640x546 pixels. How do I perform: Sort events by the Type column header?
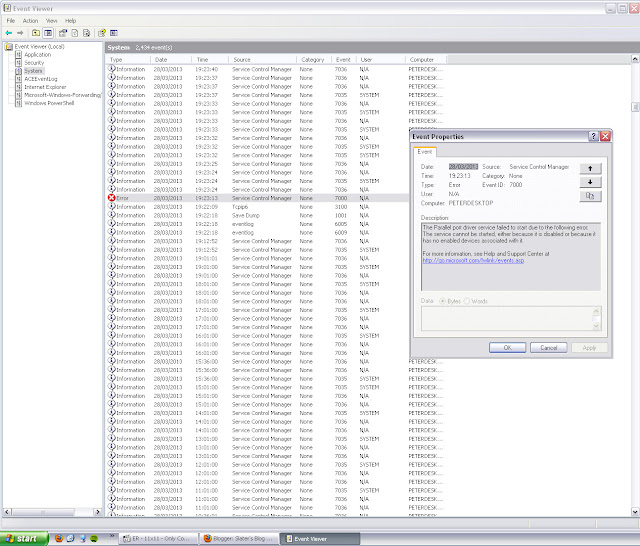click(128, 60)
